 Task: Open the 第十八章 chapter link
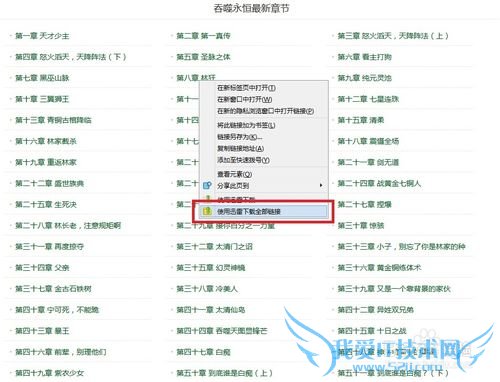click(368, 141)
